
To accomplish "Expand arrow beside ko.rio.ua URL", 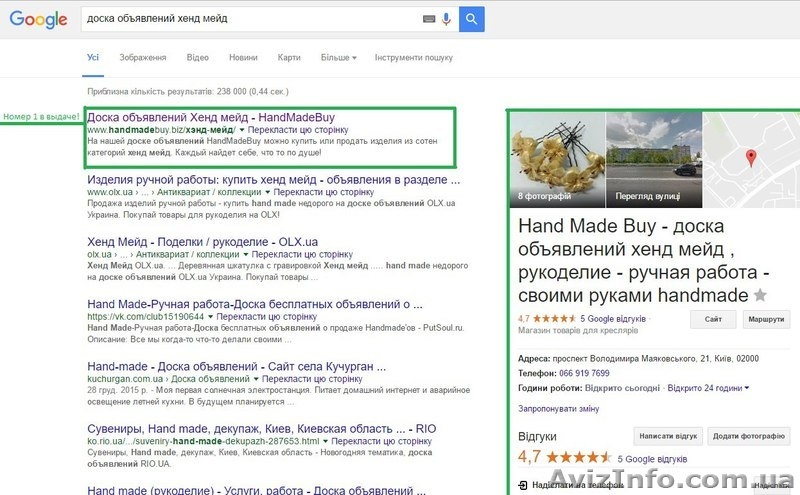I will tap(326, 441).
